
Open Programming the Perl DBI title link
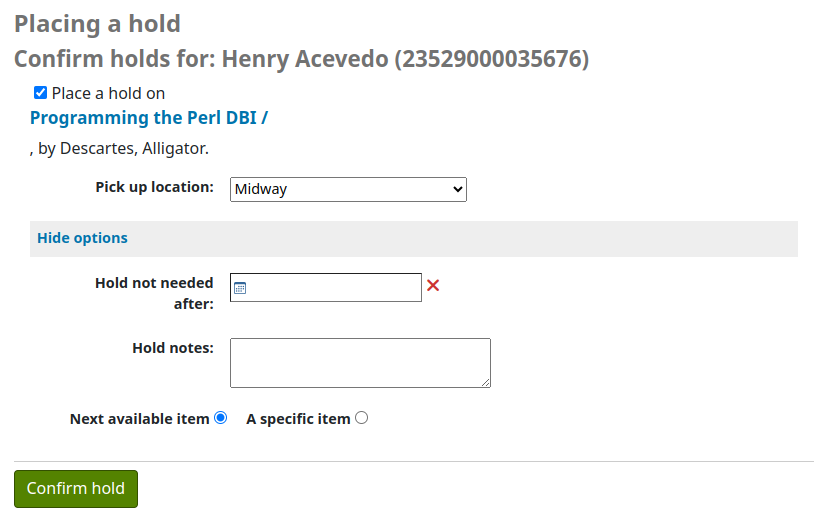tap(149, 118)
